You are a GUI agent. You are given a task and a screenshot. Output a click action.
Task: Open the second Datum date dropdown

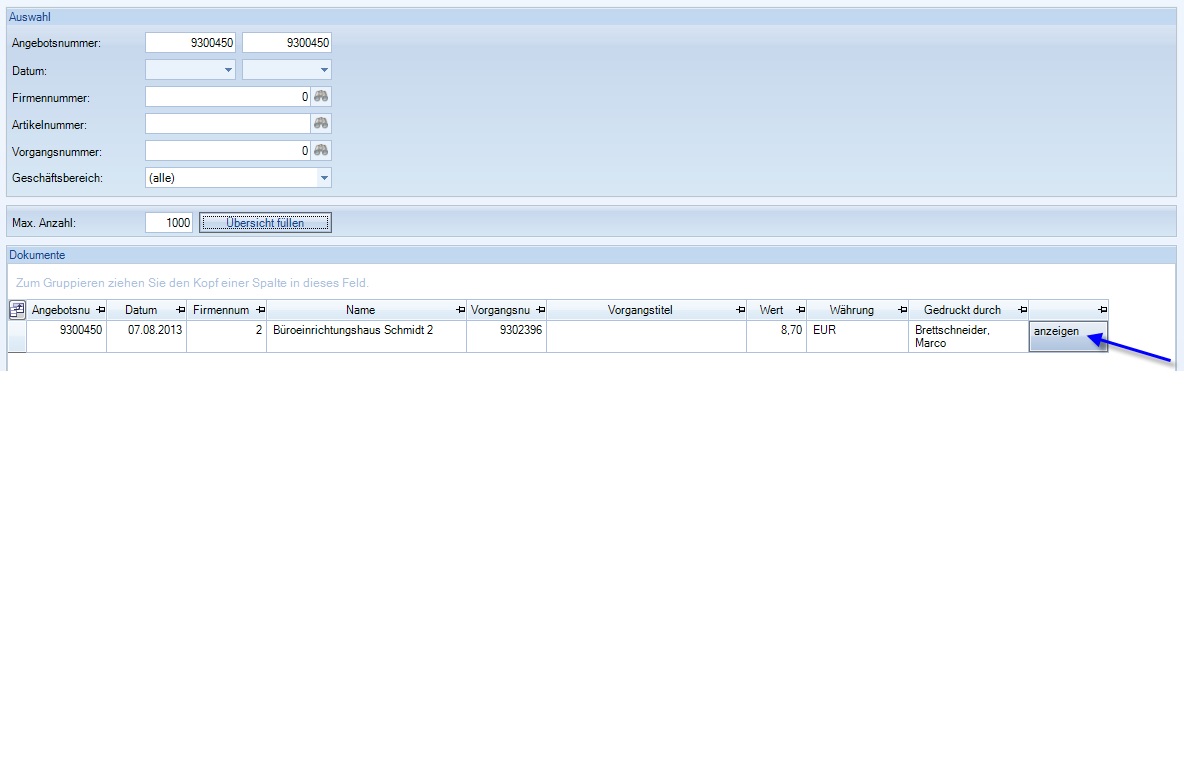tap(324, 70)
